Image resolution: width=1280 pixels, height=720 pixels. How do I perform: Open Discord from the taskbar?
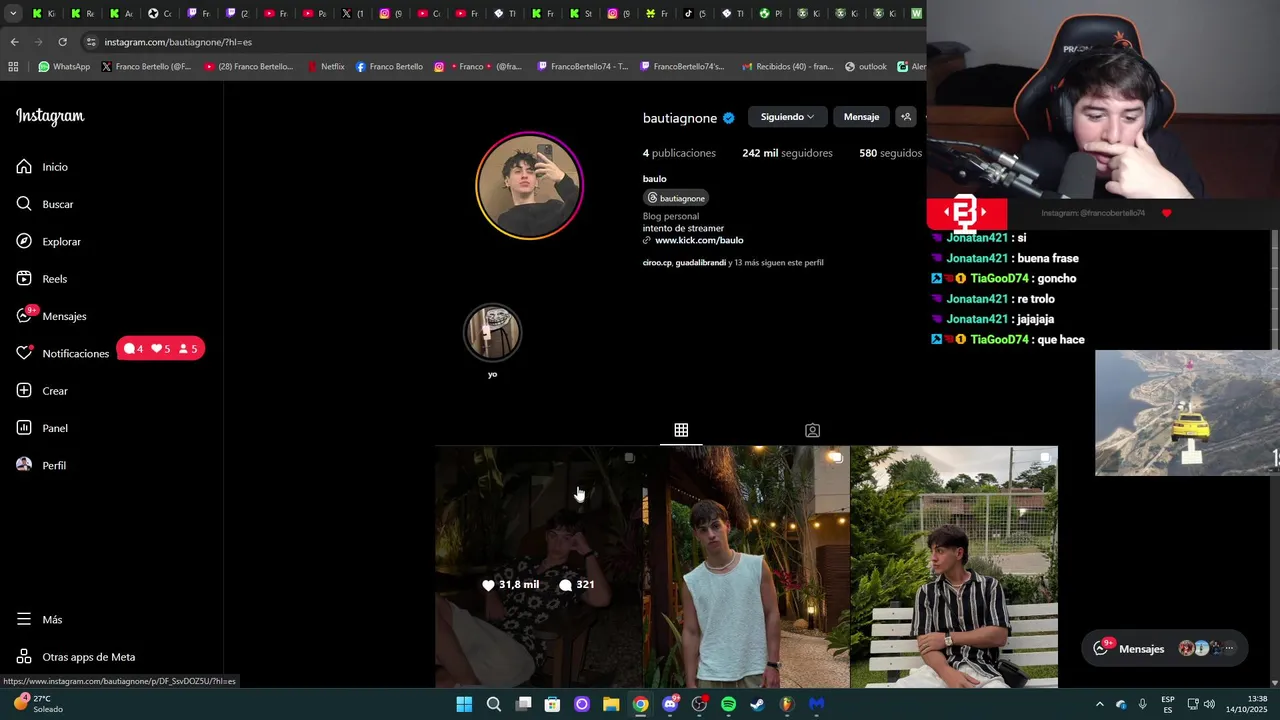pyautogui.click(x=670, y=704)
